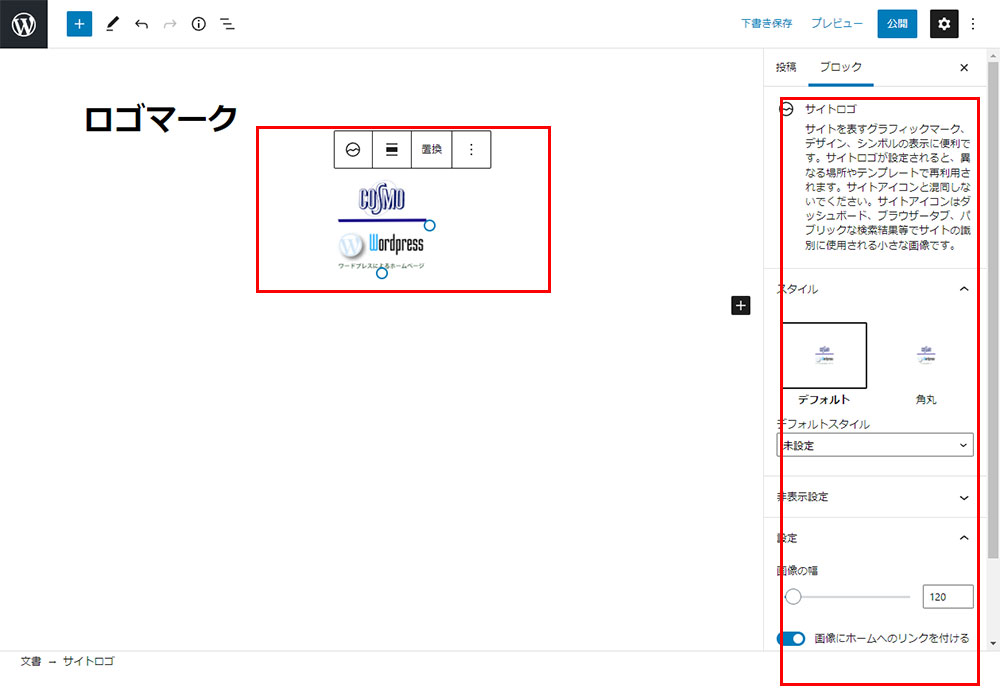Click the 画像の幅 slider handle
The width and height of the screenshot is (1000, 696).
[793, 597]
